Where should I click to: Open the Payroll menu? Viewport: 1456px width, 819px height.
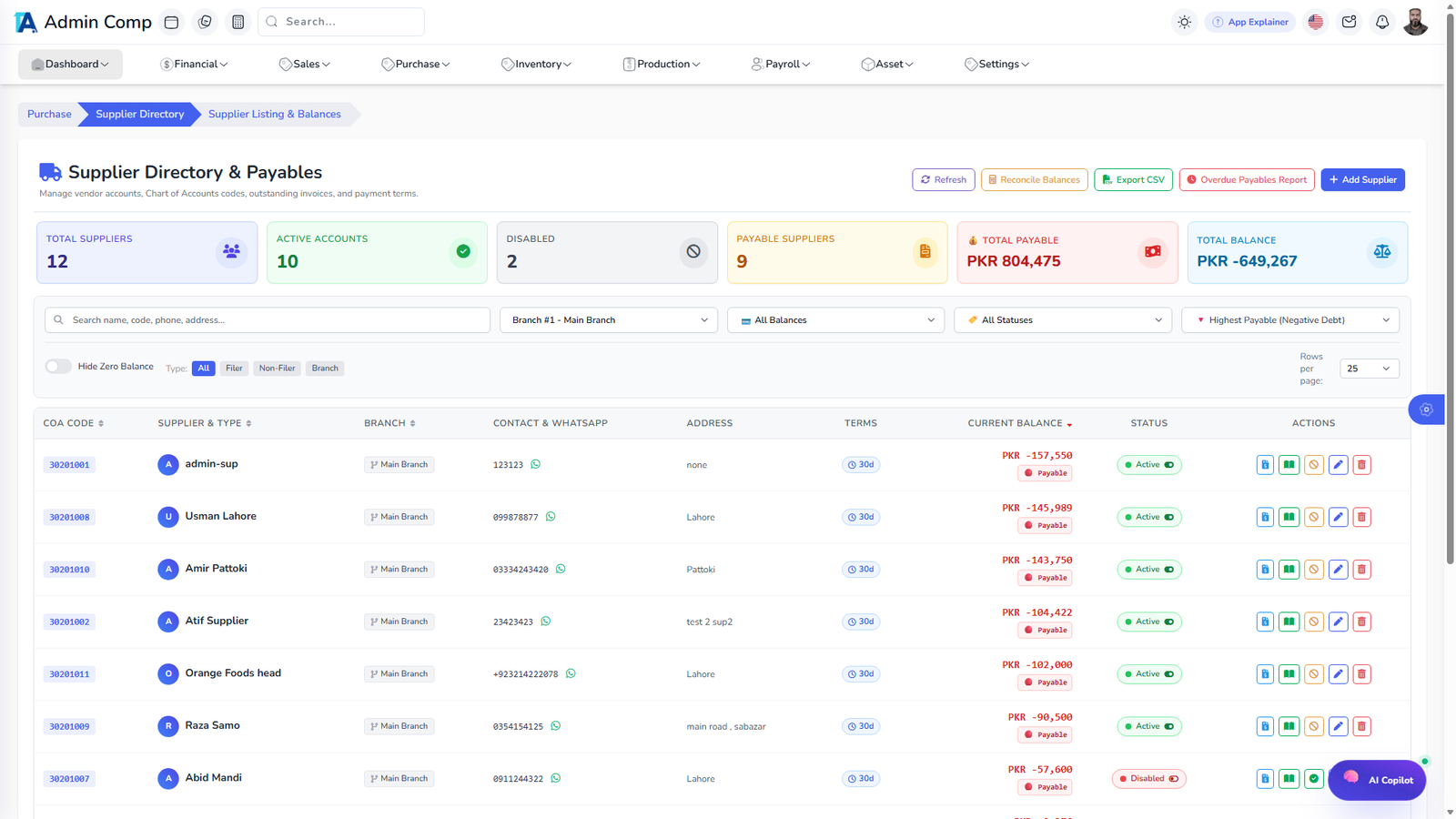781,65
